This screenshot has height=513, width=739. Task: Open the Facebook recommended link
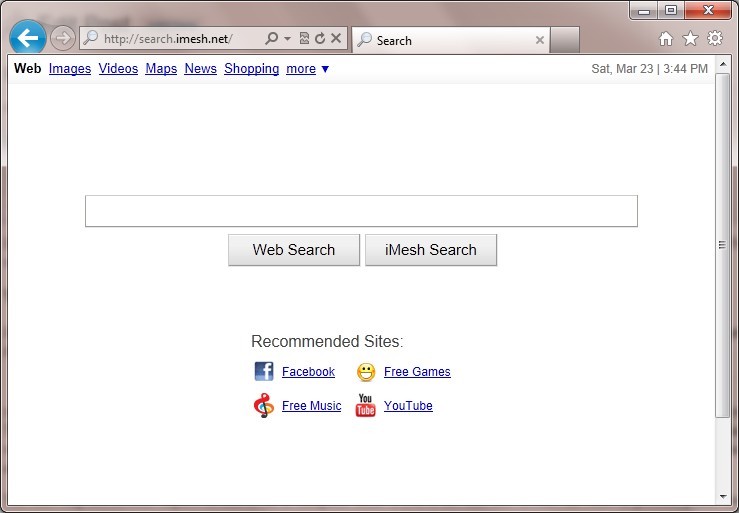tap(308, 372)
